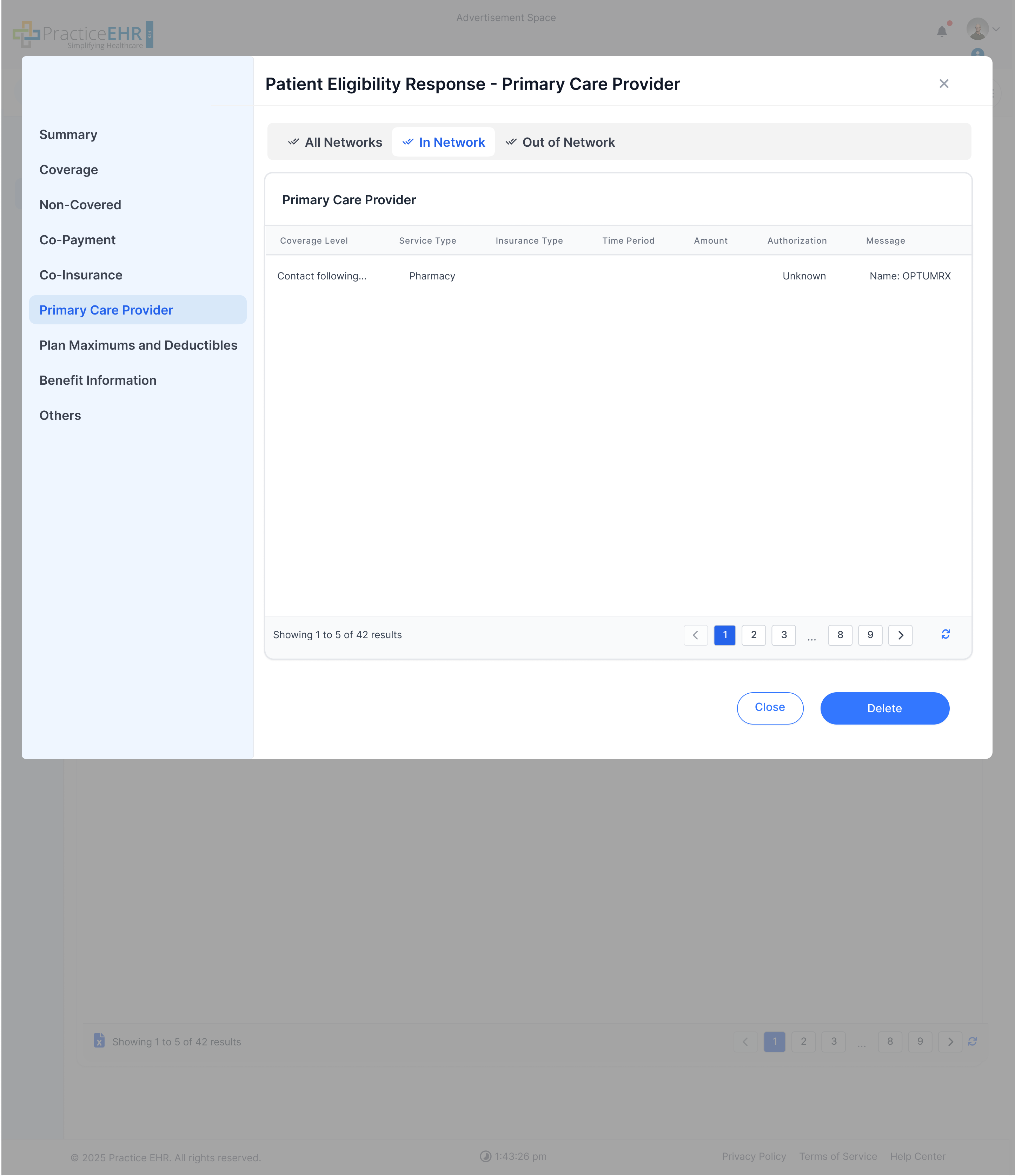The width and height of the screenshot is (1015, 1176).
Task: Click the Close button
Action: [769, 708]
